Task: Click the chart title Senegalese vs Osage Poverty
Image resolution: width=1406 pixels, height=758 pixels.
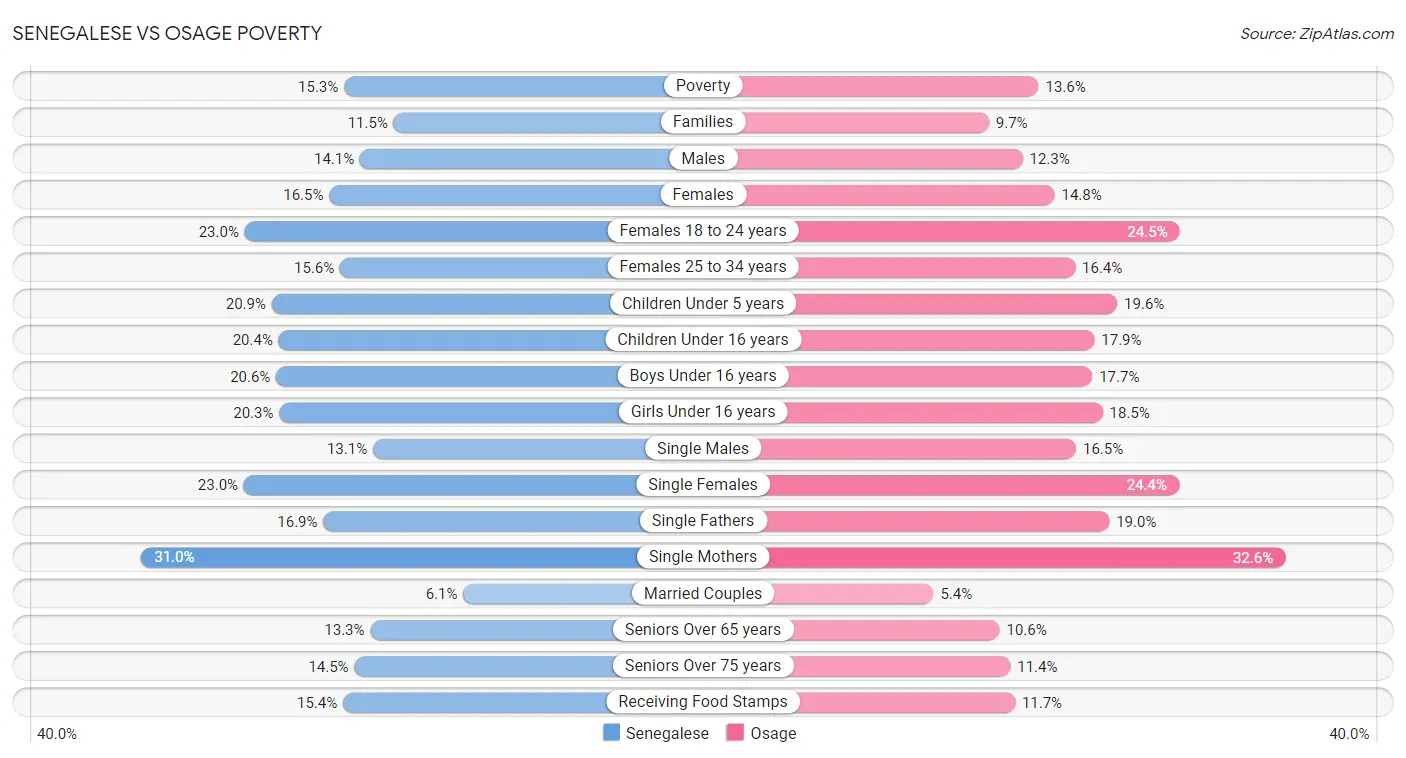Action: click(x=167, y=33)
